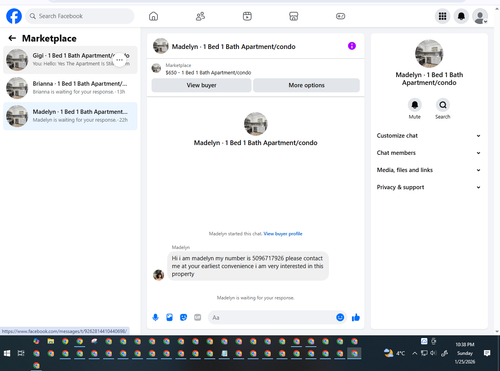Open the Friends tab icon
The width and height of the screenshot is (500, 371).
[x=200, y=16]
